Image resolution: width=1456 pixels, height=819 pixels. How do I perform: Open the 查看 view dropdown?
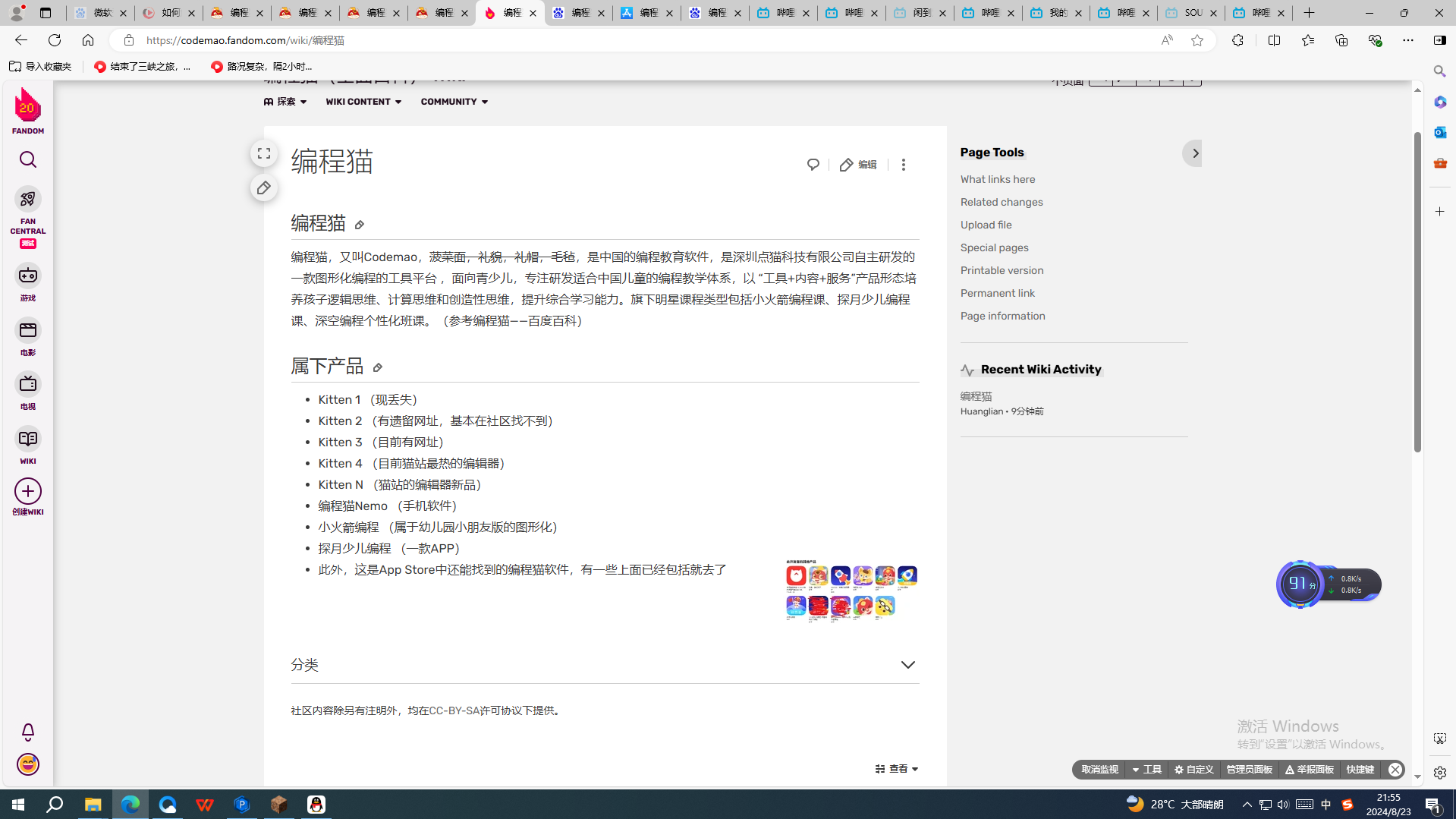click(897, 769)
